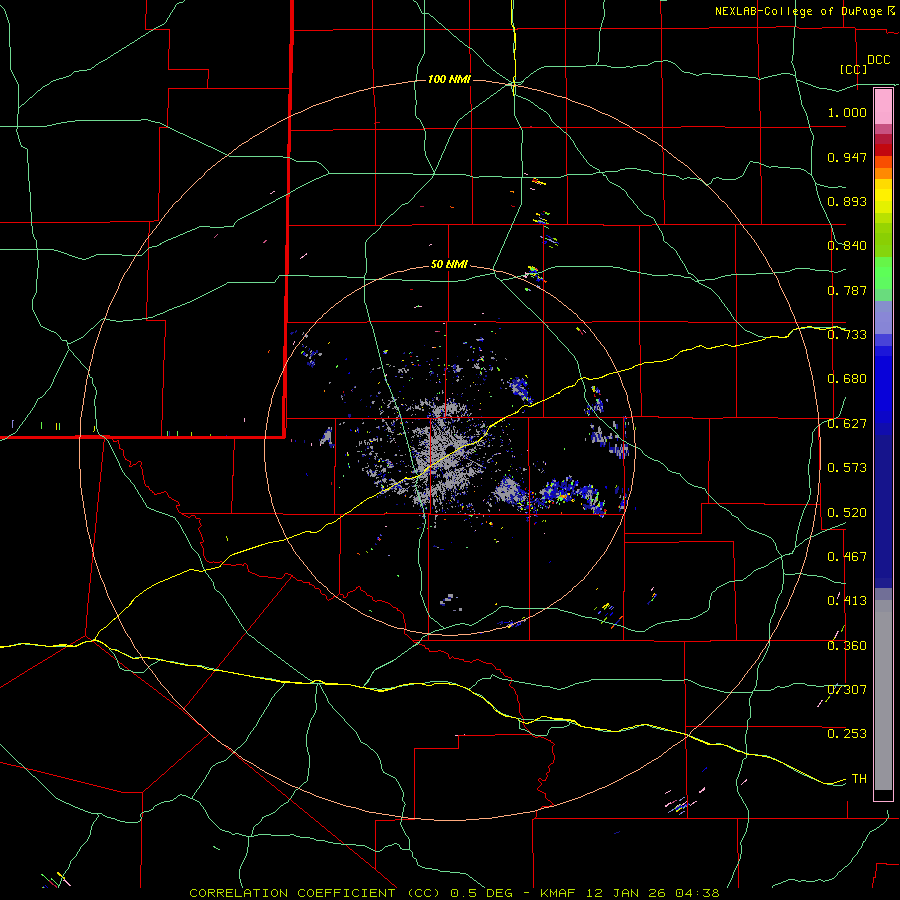Image resolution: width=900 pixels, height=900 pixels.
Task: Select the 0.947 value on the color scale
Action: [847, 157]
